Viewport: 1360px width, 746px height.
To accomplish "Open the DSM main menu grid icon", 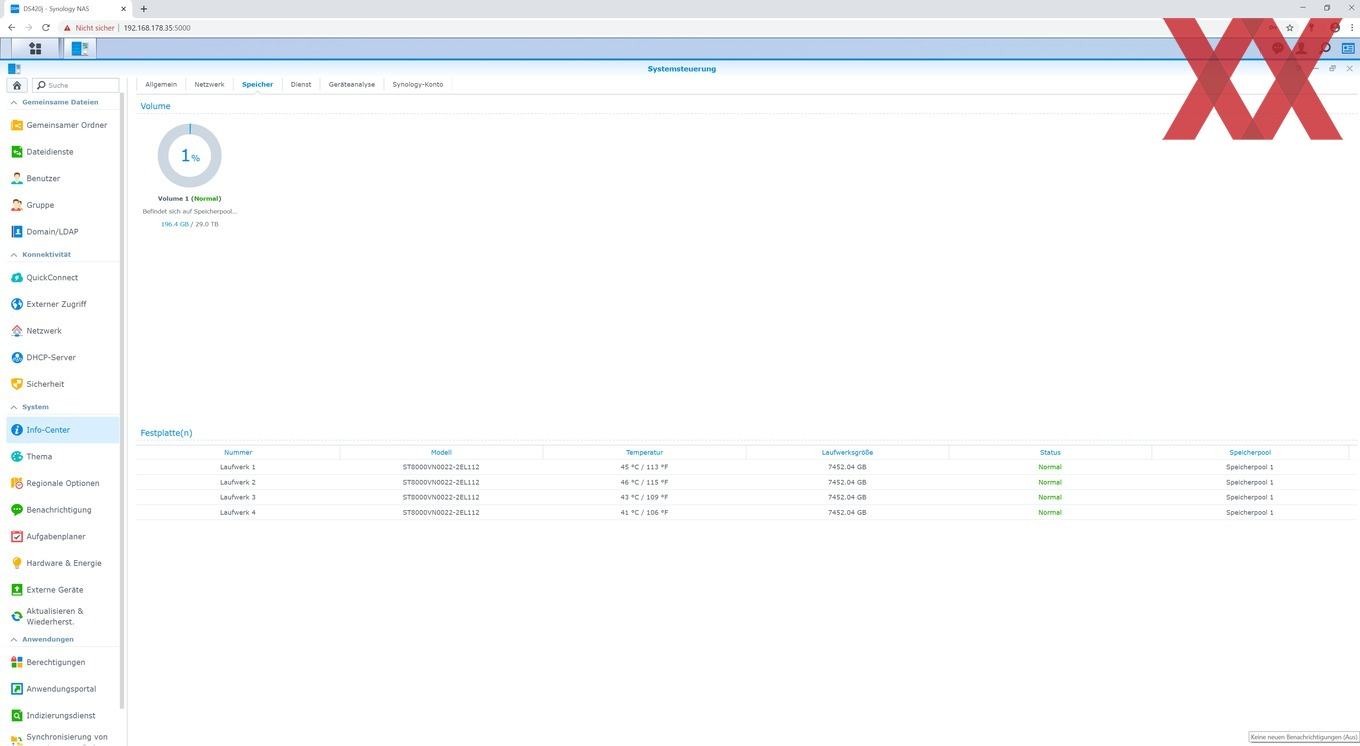I will [35, 48].
